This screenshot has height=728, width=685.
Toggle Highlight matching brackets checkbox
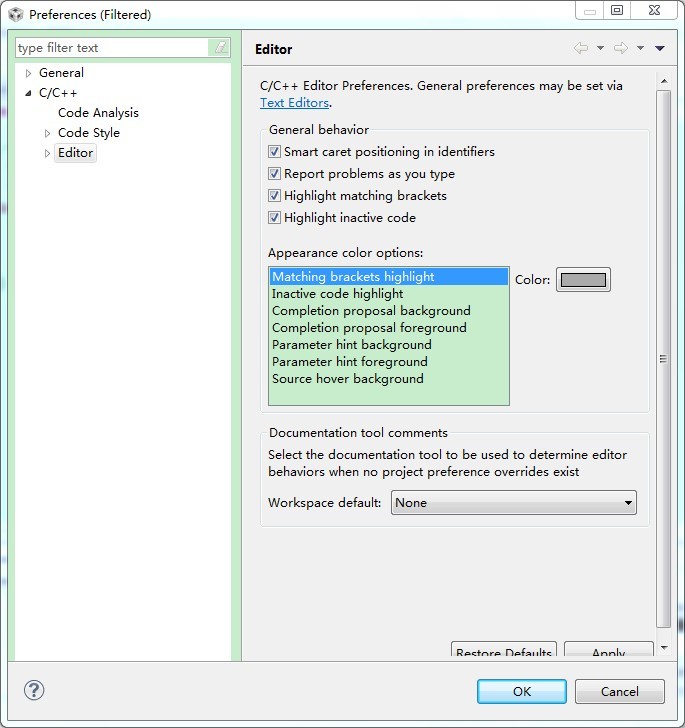[274, 195]
